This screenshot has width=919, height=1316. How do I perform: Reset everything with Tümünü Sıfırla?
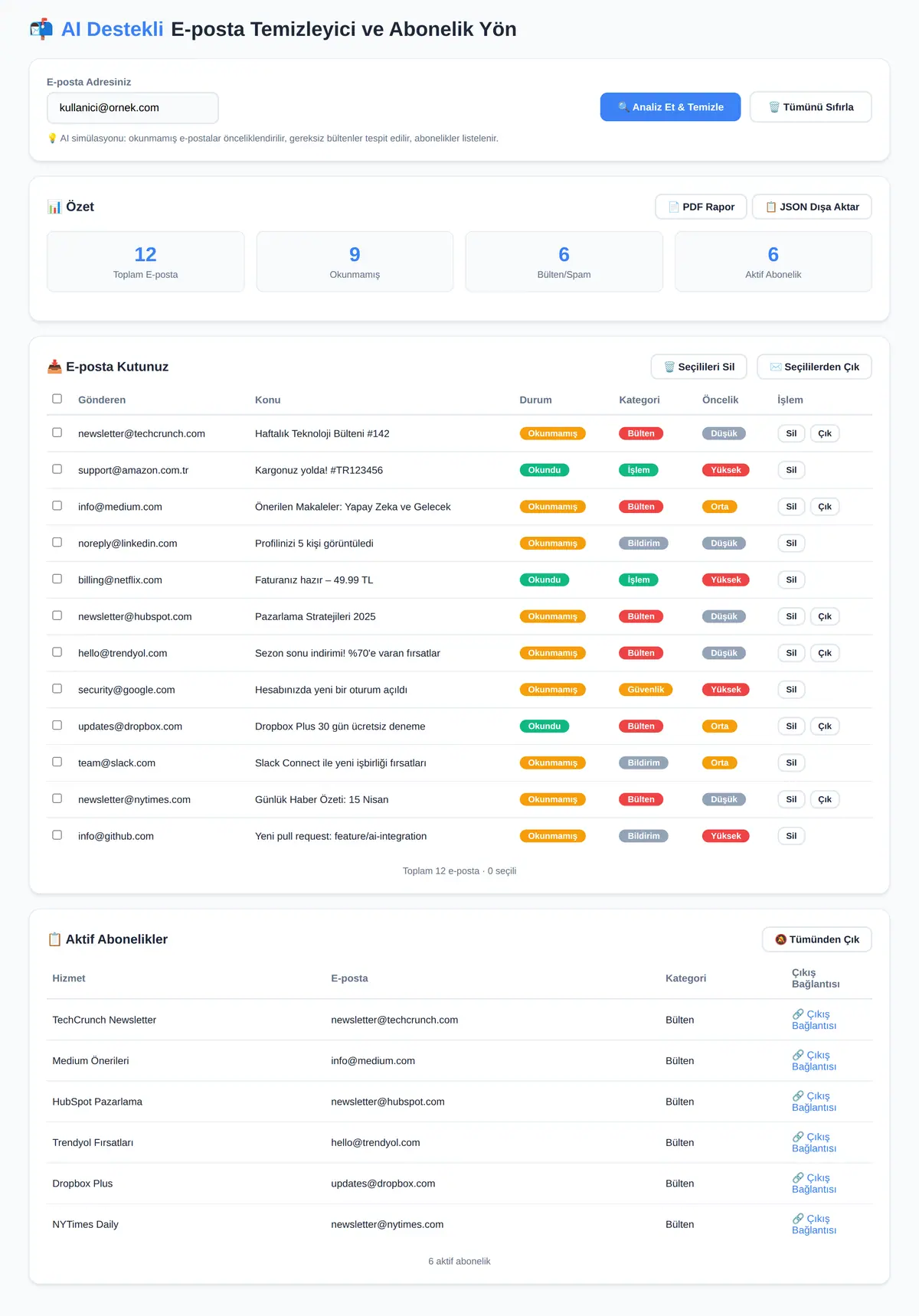[x=810, y=107]
